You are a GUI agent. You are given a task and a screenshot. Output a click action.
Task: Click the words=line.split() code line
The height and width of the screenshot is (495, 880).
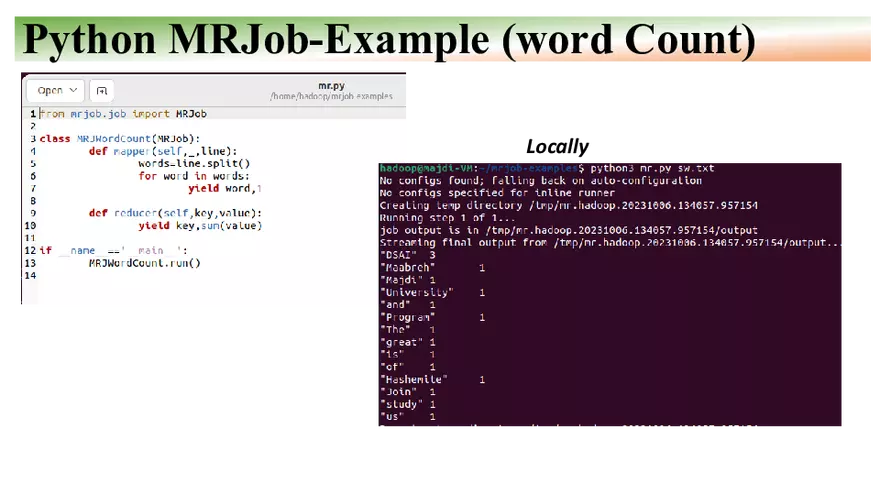(193, 163)
